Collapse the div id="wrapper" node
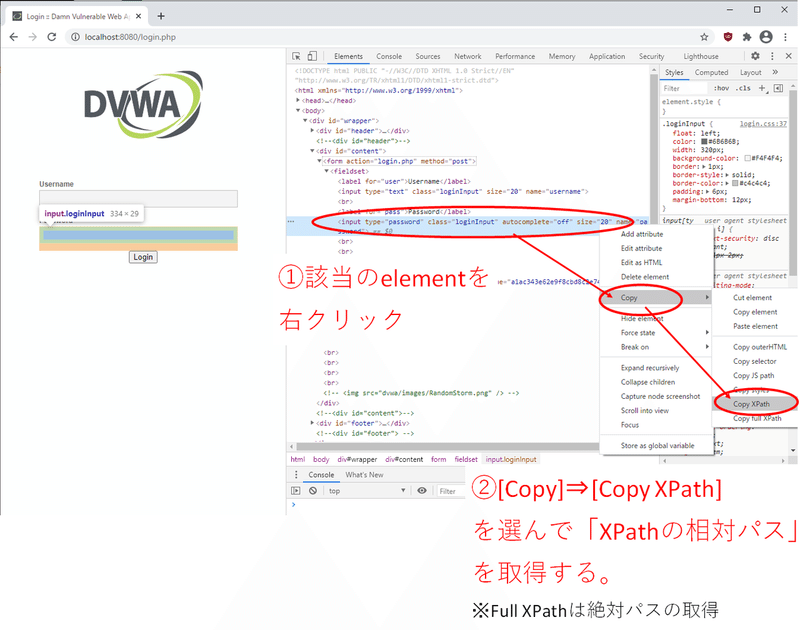Image resolution: width=800 pixels, height=630 pixels. pos(305,121)
